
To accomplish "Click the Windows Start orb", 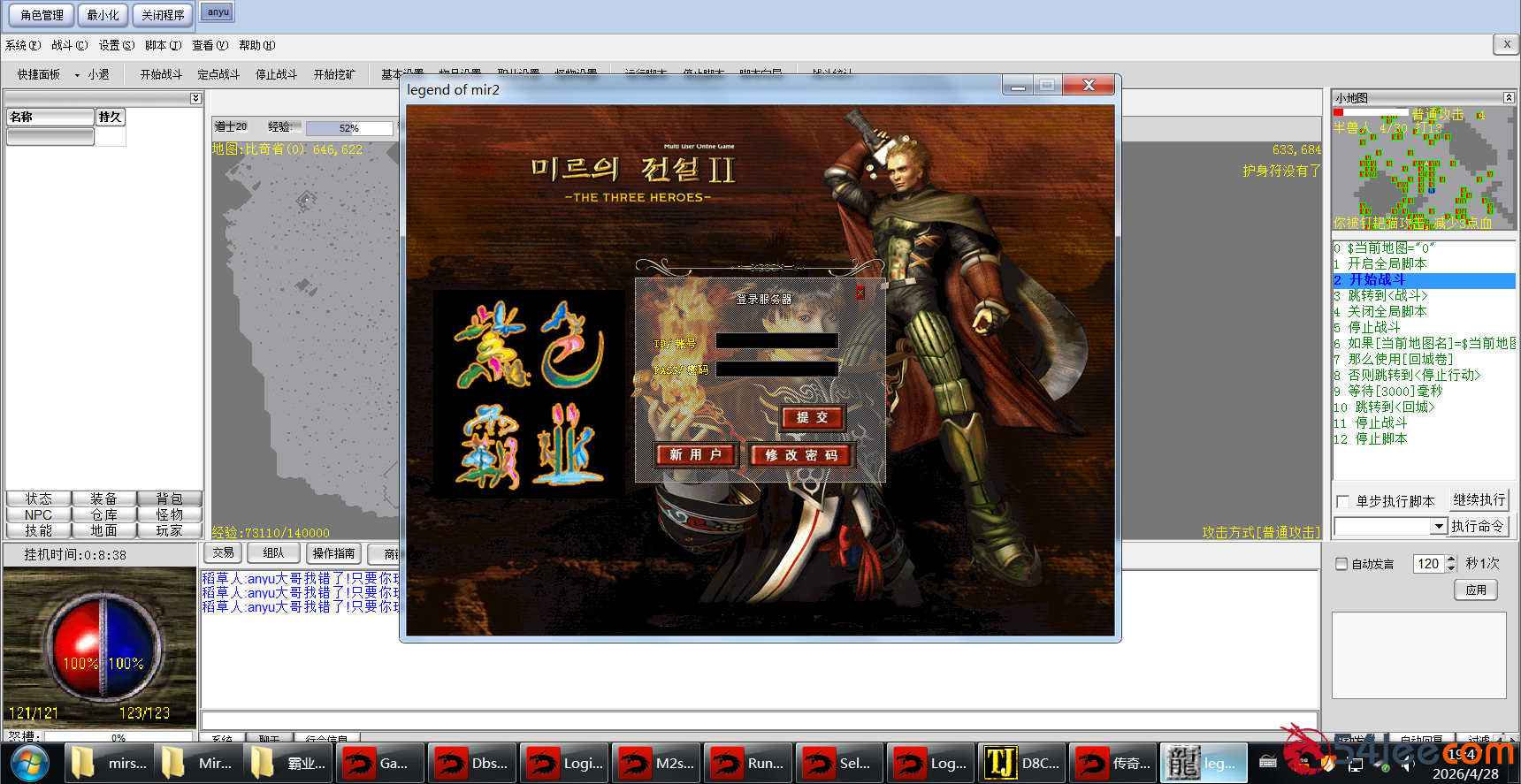I will [x=29, y=763].
